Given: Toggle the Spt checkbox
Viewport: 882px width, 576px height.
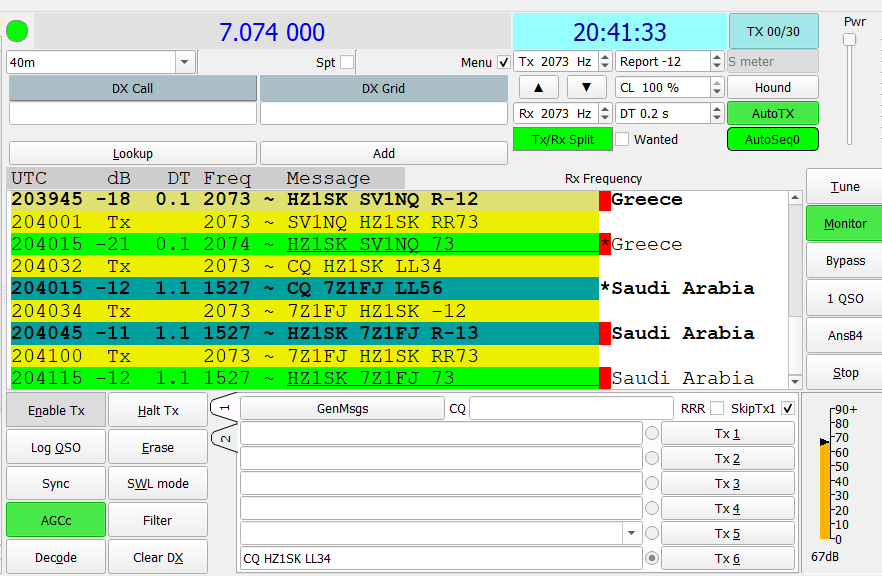Looking at the screenshot, I should (x=347, y=62).
